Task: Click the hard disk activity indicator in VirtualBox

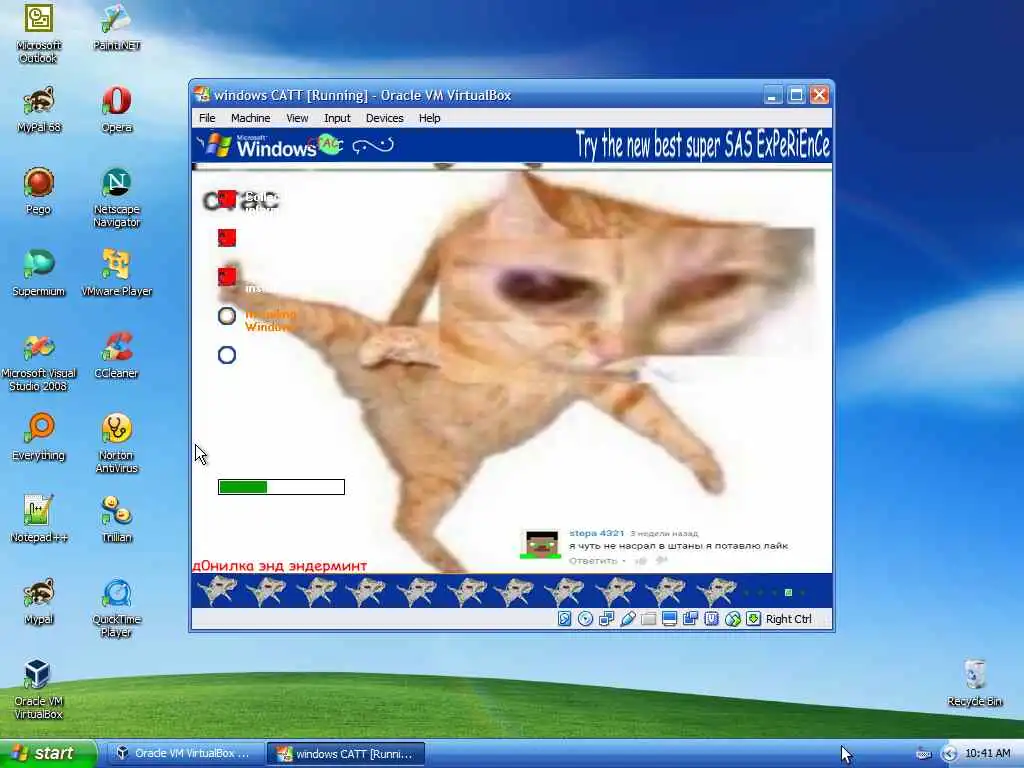Action: (x=565, y=618)
